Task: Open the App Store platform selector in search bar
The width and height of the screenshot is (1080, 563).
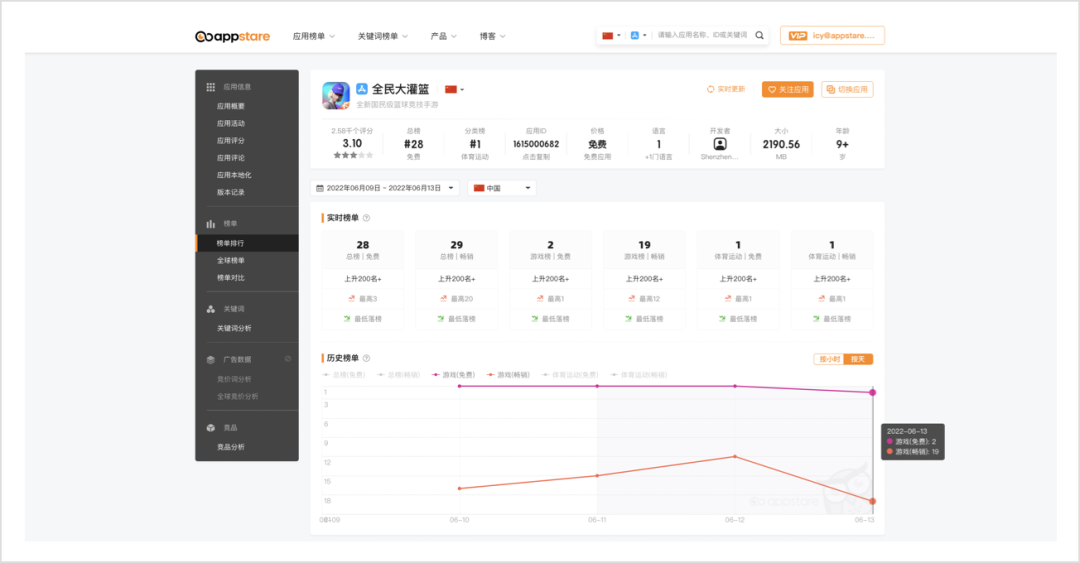Action: click(638, 35)
